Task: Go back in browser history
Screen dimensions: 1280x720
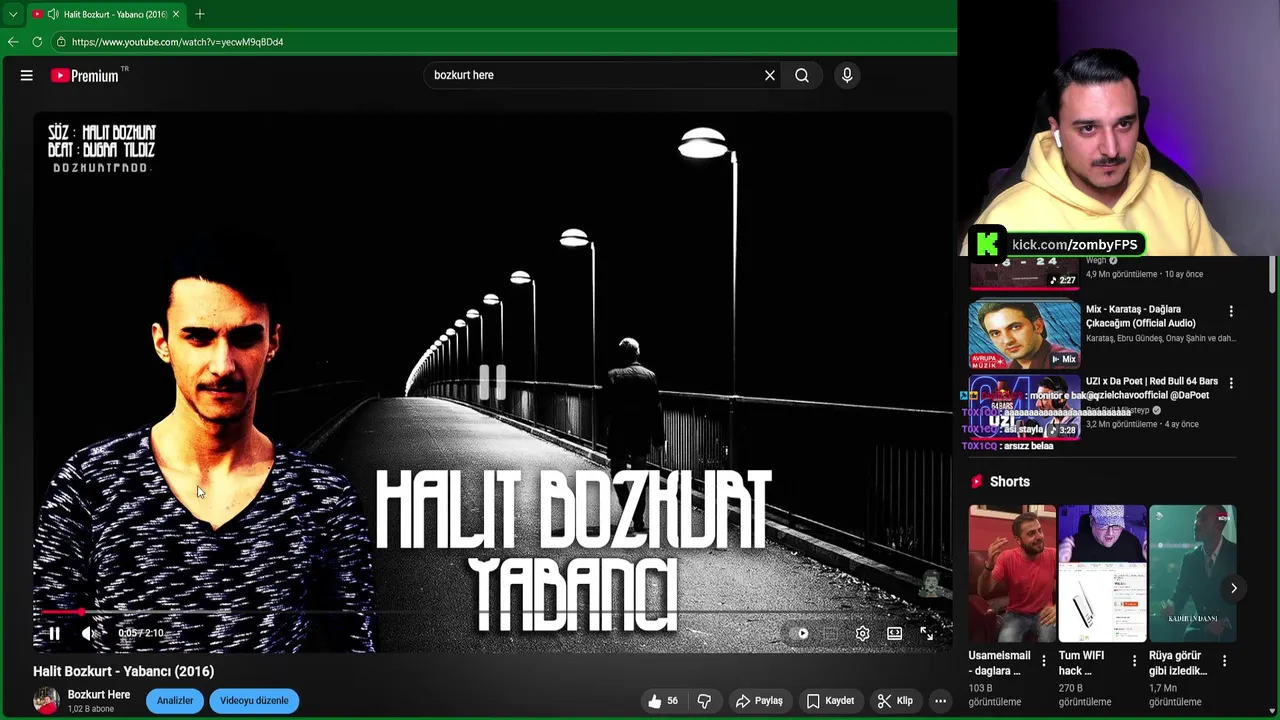Action: coord(13,42)
